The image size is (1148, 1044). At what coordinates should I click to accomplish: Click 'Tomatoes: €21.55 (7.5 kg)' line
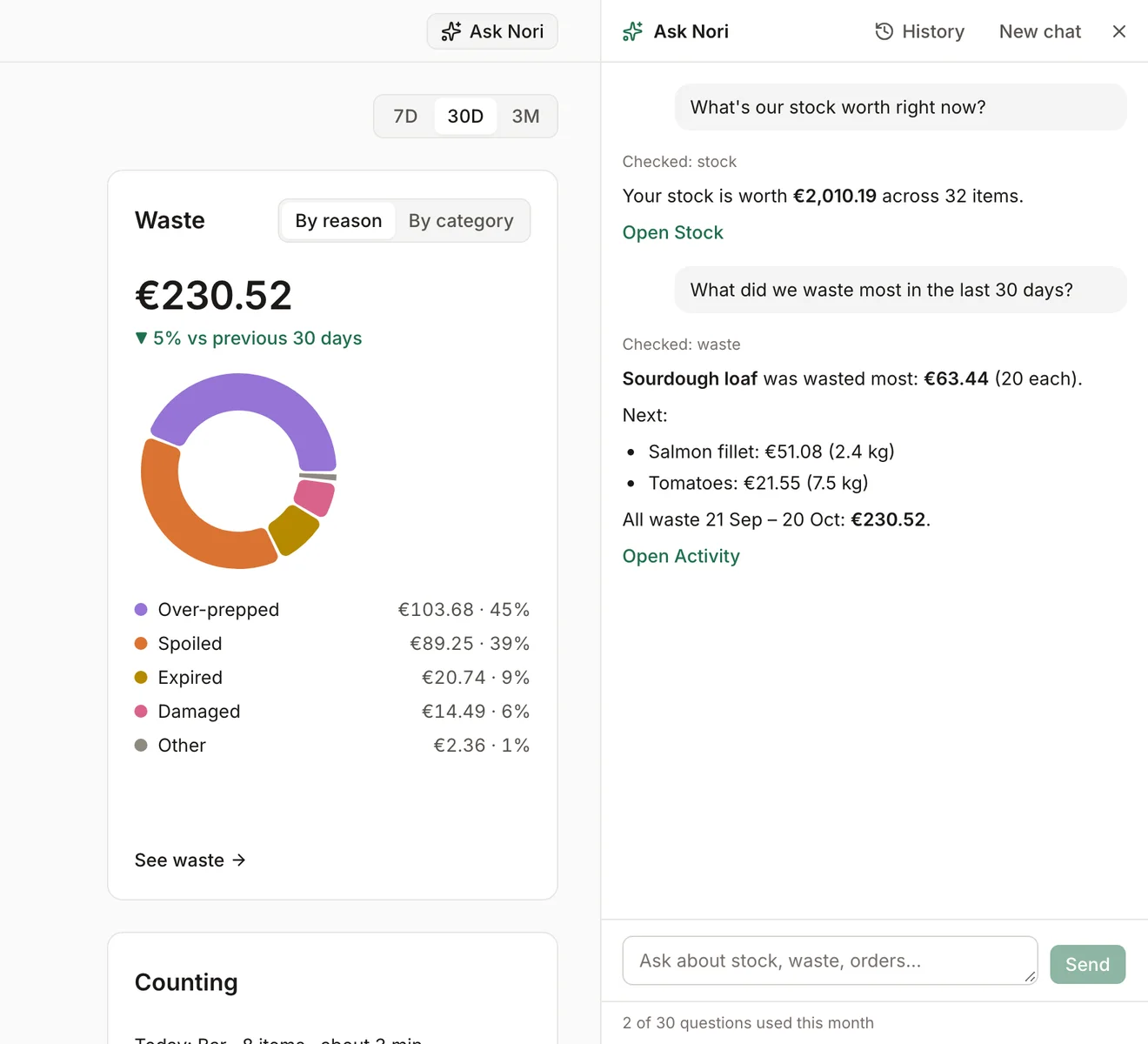(758, 483)
